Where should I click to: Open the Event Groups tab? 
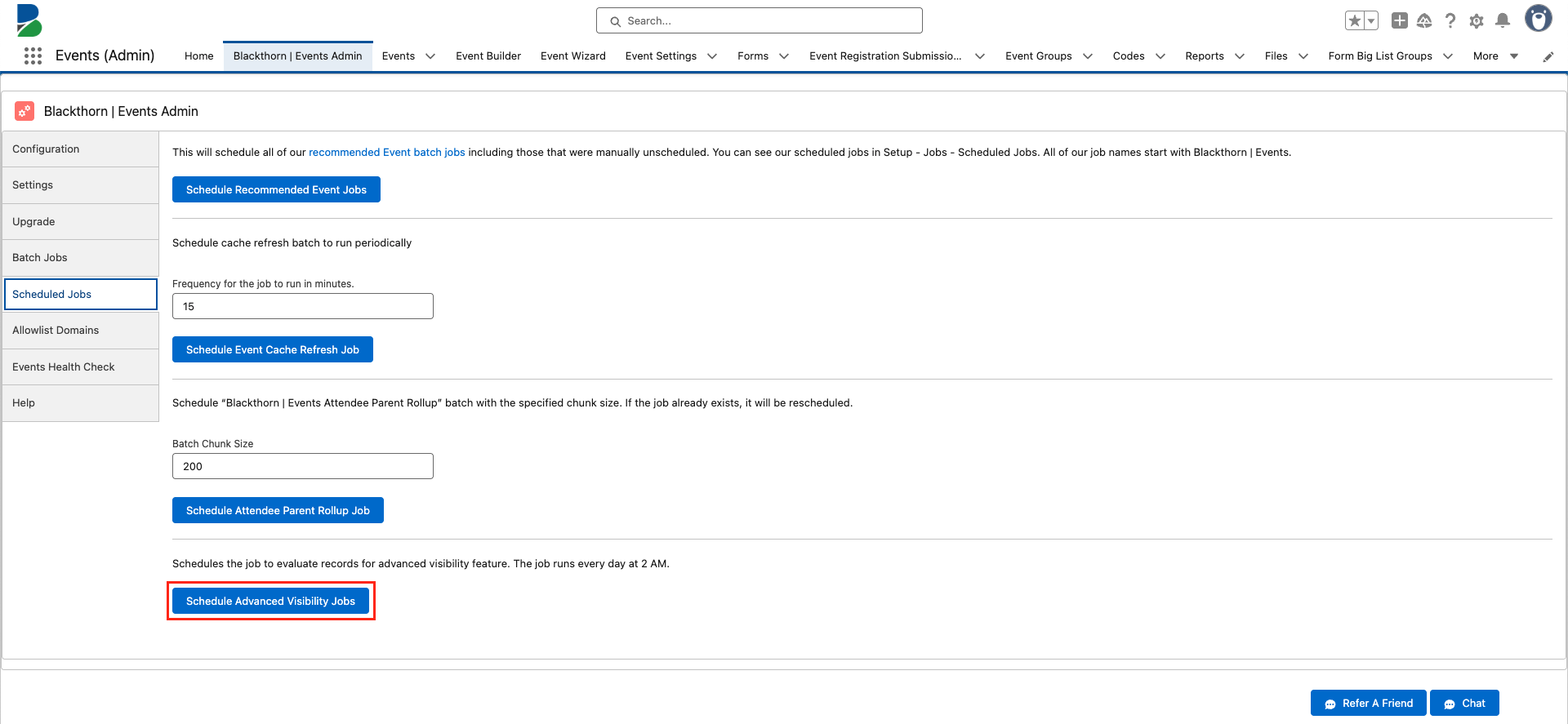(1039, 56)
